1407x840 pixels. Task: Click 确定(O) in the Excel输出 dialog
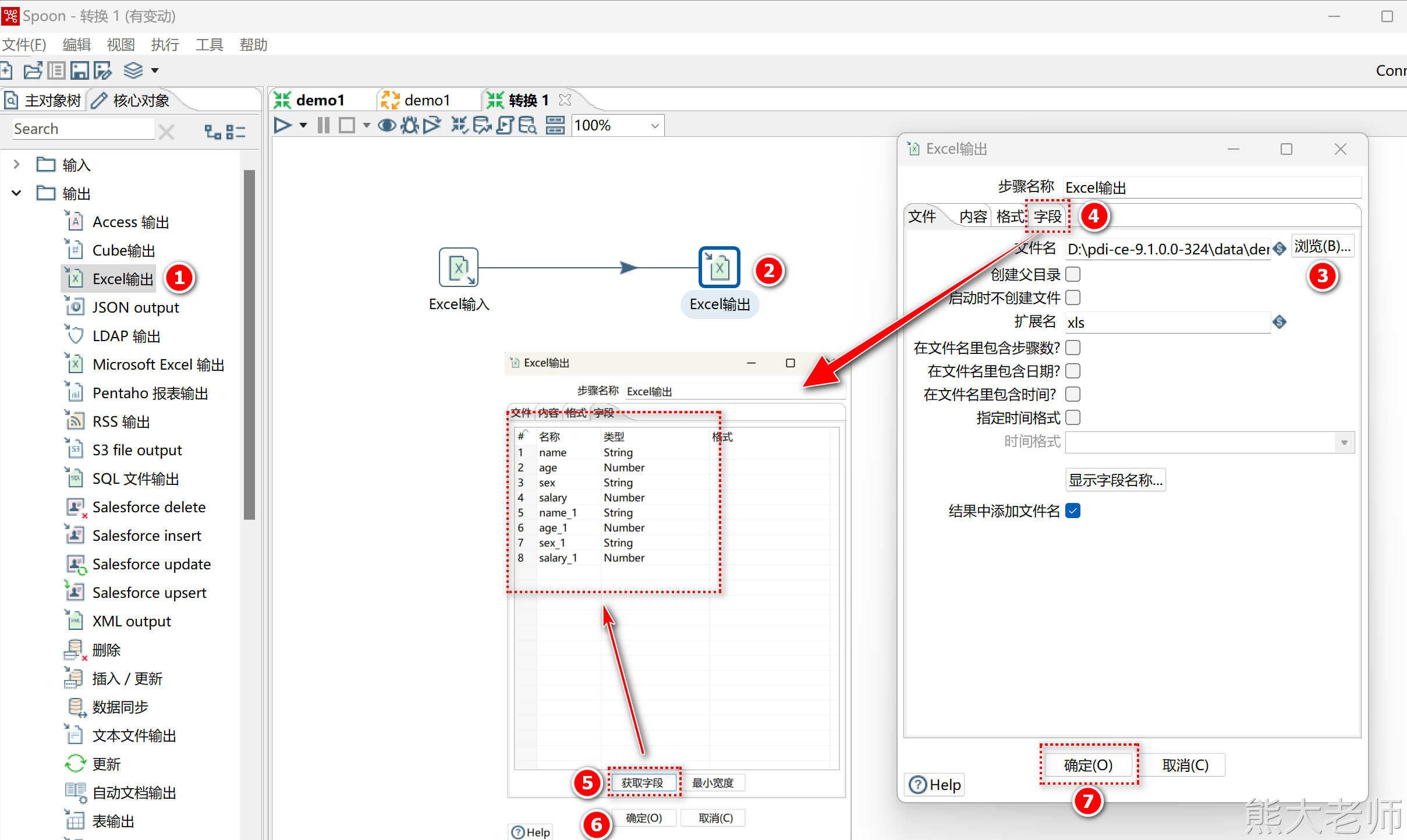(x=1087, y=765)
